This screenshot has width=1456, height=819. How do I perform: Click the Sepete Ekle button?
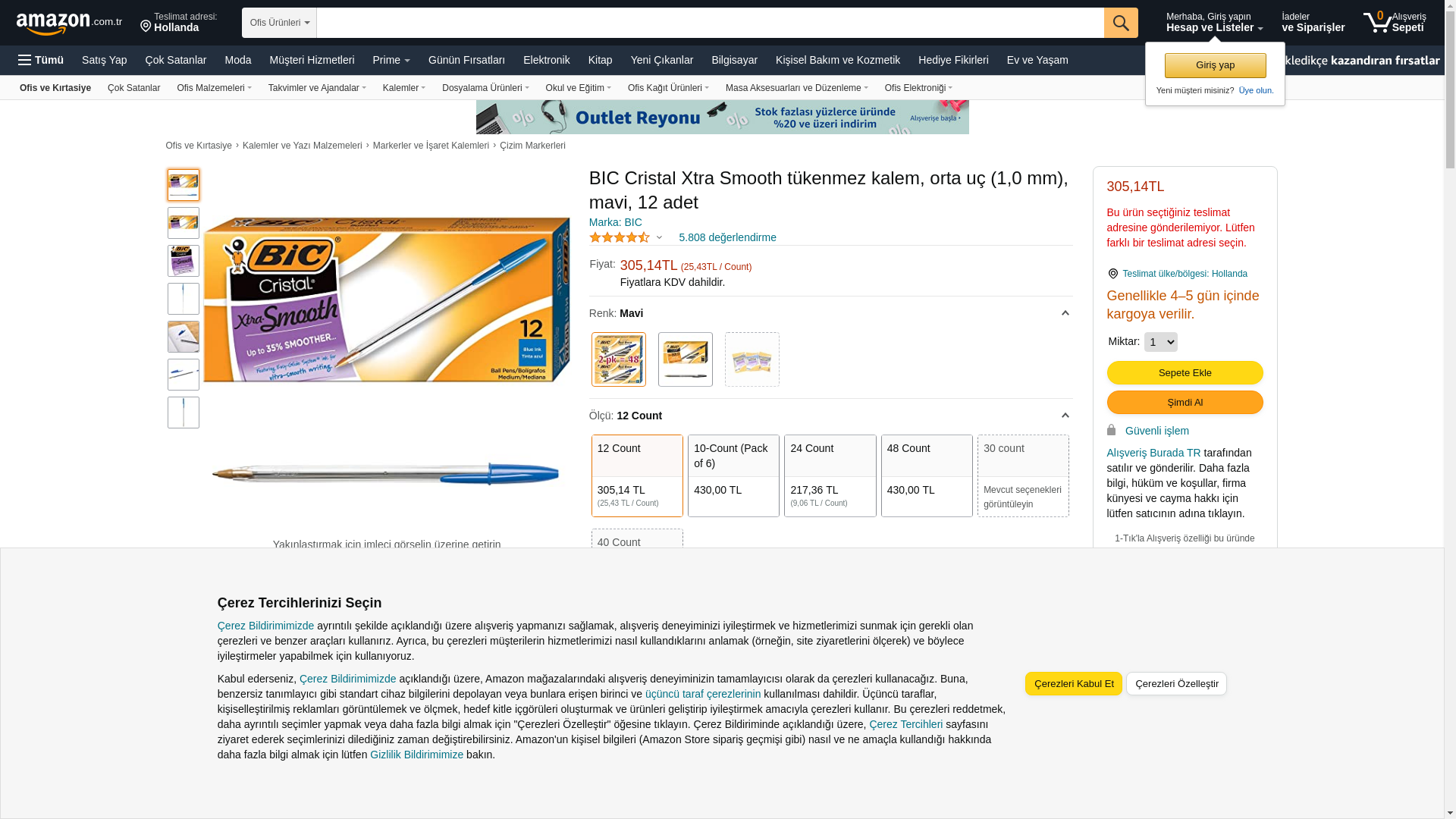(x=1185, y=372)
